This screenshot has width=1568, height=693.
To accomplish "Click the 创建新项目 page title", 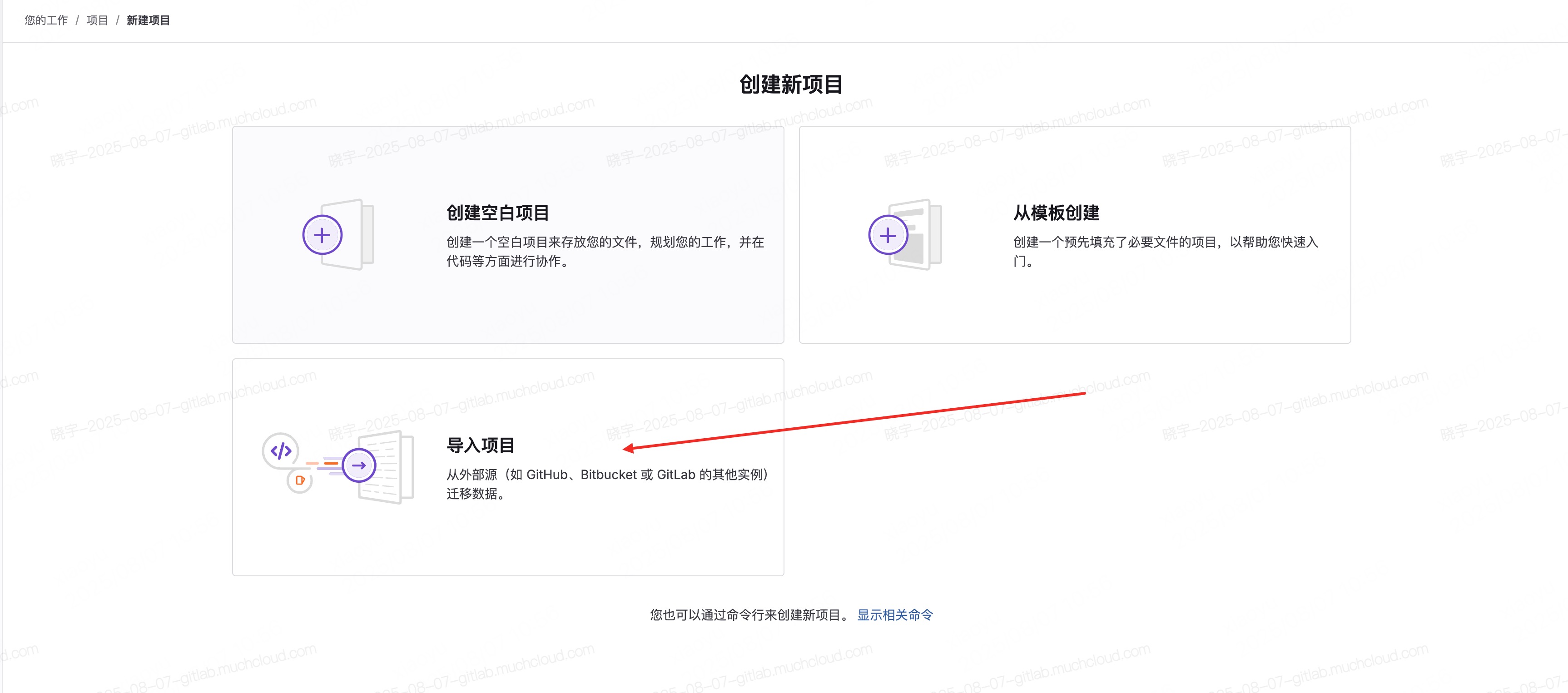I will (791, 84).
